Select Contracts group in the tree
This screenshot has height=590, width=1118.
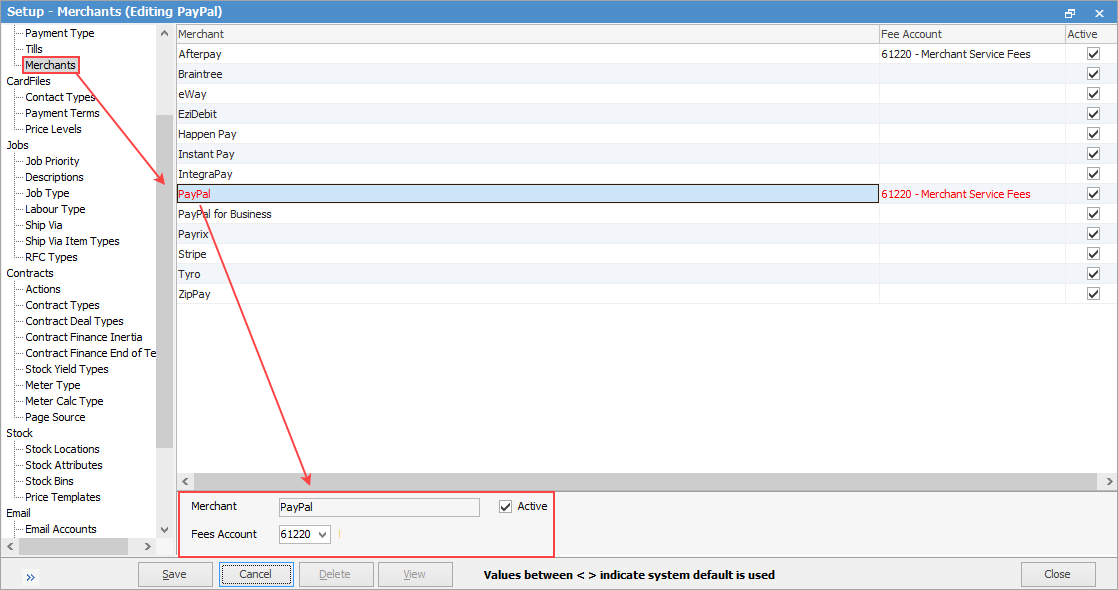coord(30,273)
